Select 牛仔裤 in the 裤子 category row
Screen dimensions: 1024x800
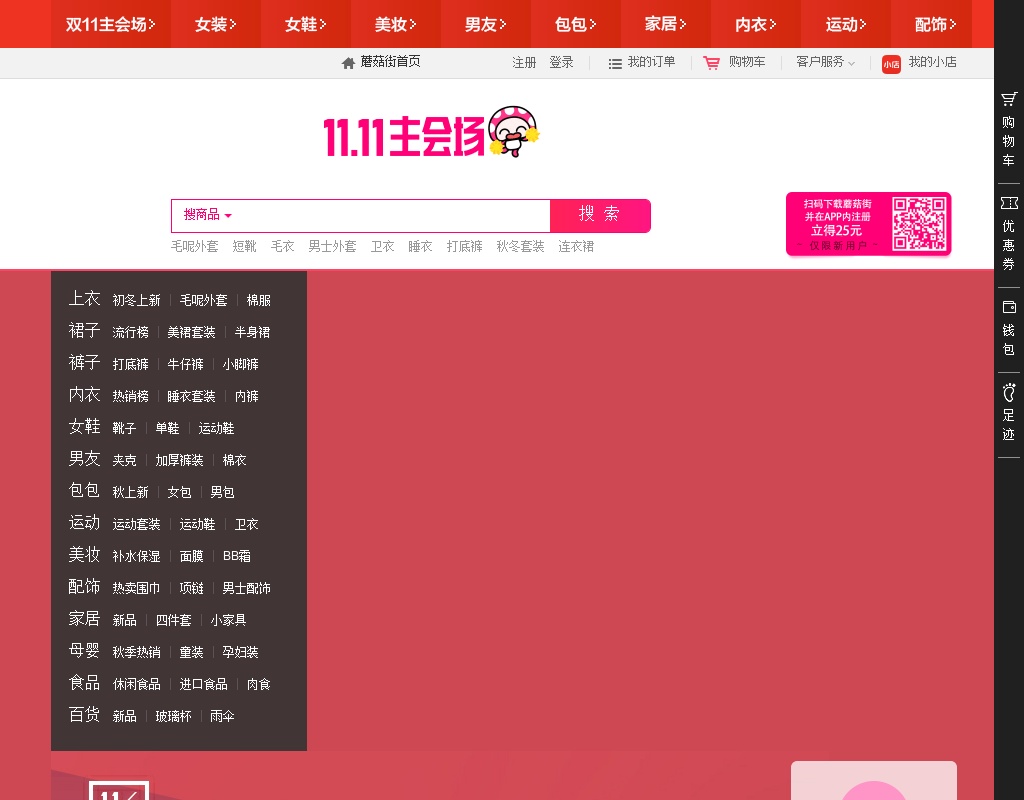pos(185,364)
